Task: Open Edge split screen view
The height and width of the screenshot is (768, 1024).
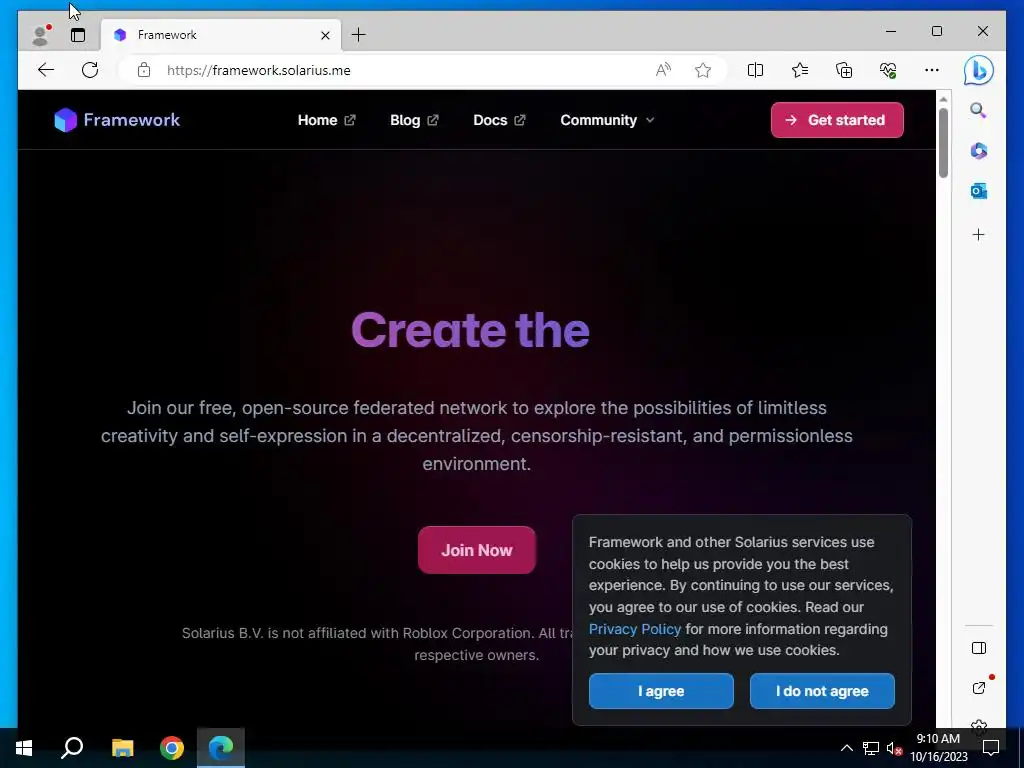Action: (x=755, y=70)
